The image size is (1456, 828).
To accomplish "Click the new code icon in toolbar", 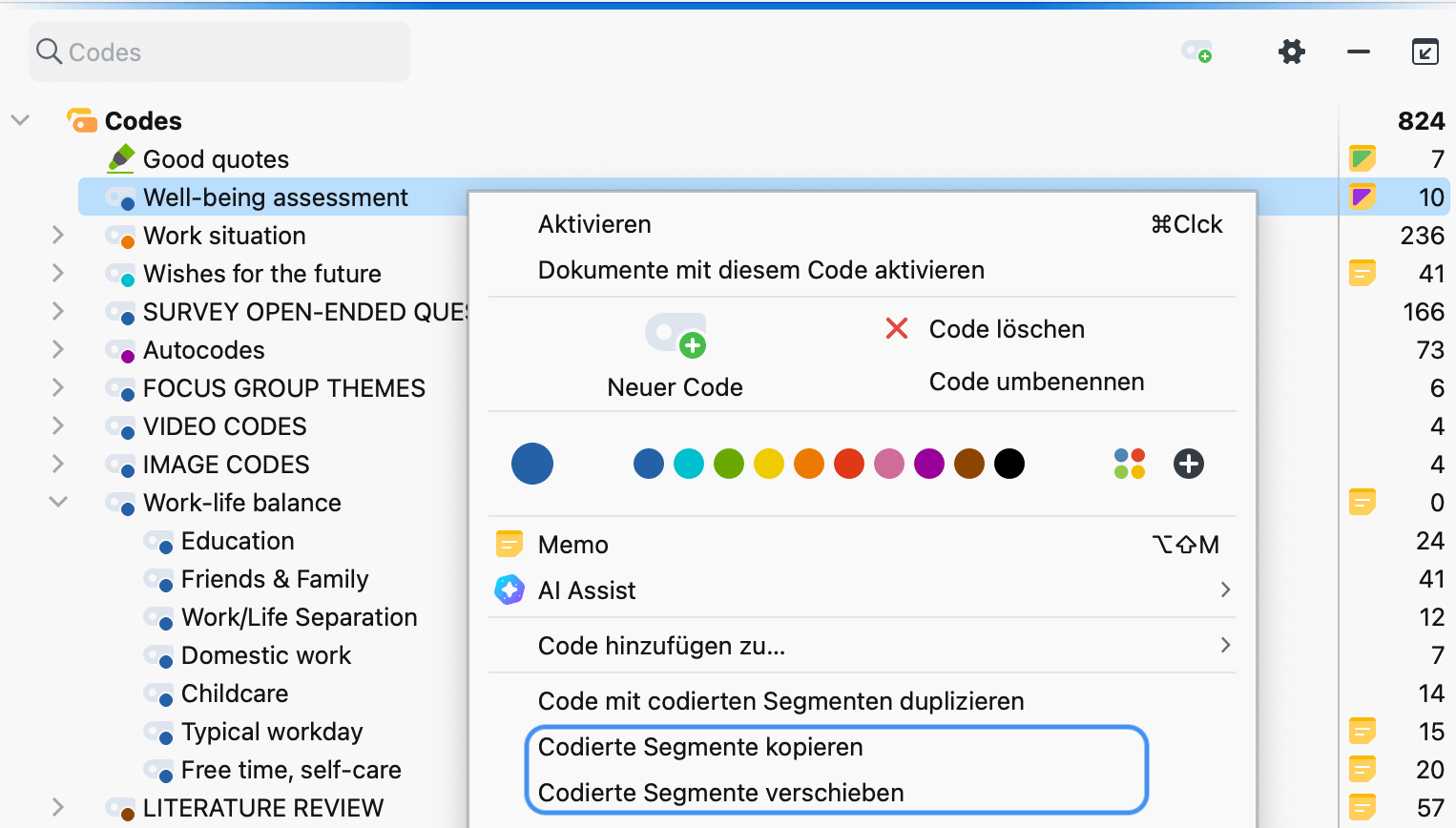I will point(1196,52).
